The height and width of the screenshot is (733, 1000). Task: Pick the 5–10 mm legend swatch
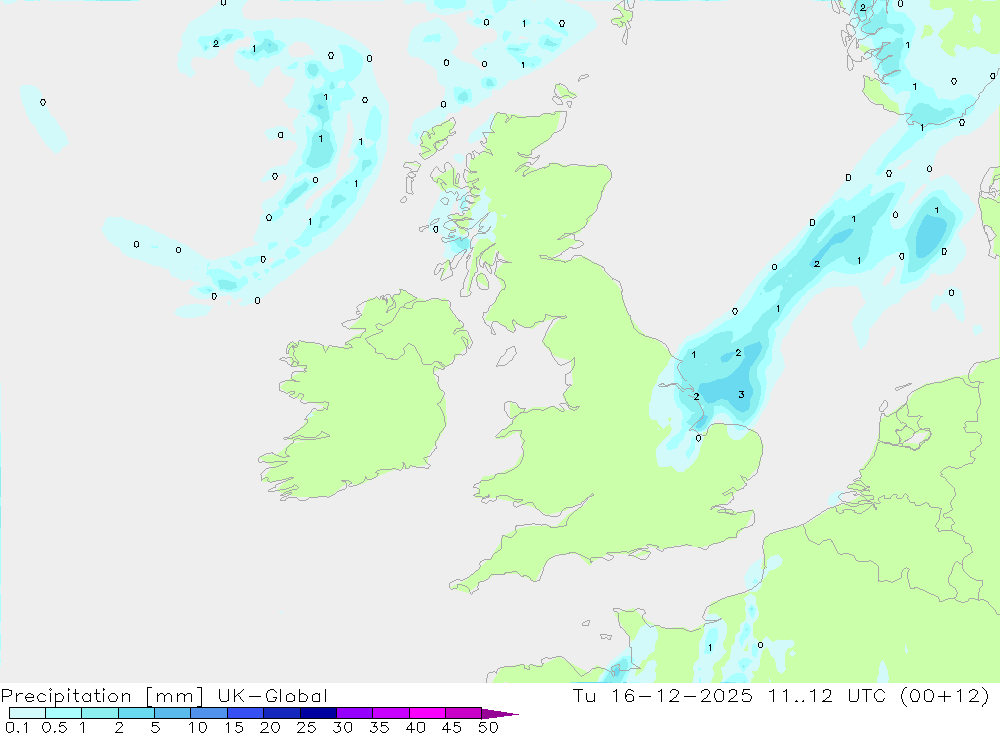[x=173, y=713]
